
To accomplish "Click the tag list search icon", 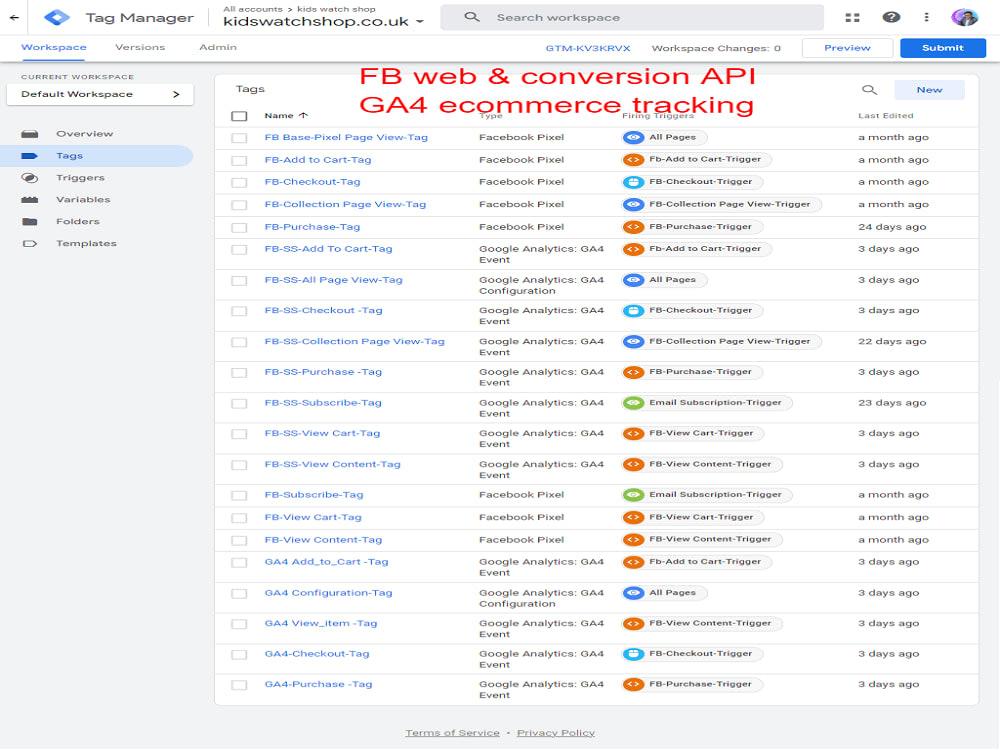I will pos(869,89).
